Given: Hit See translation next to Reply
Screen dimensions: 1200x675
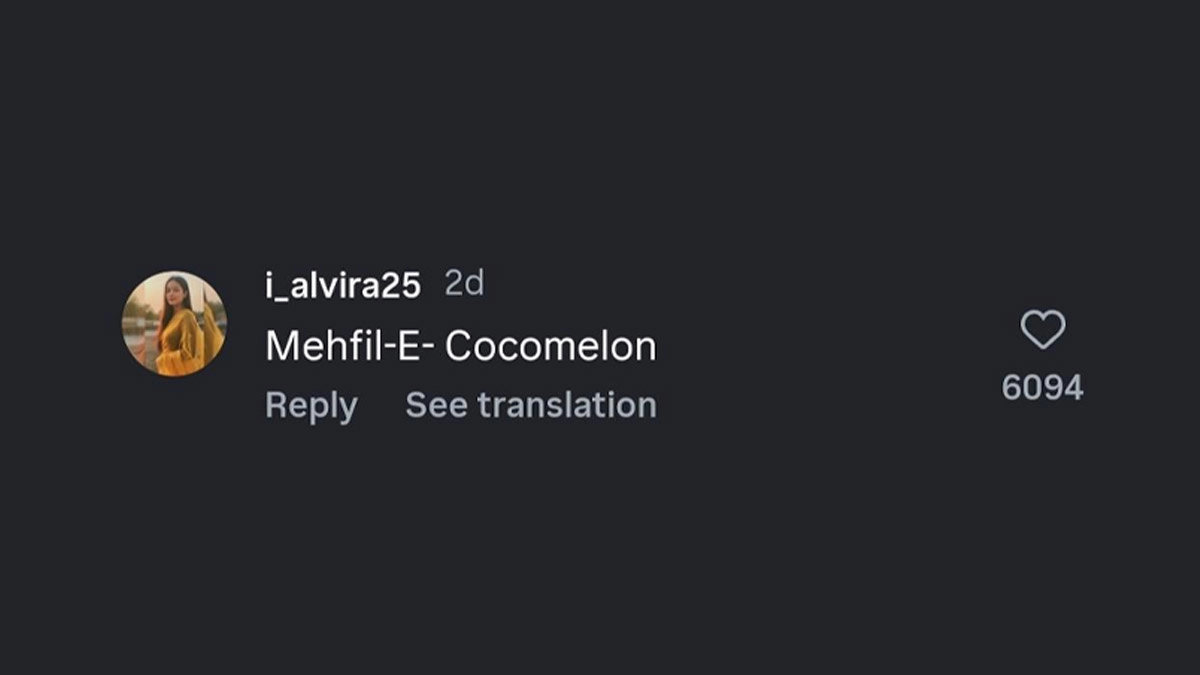Looking at the screenshot, I should pyautogui.click(x=531, y=406).
